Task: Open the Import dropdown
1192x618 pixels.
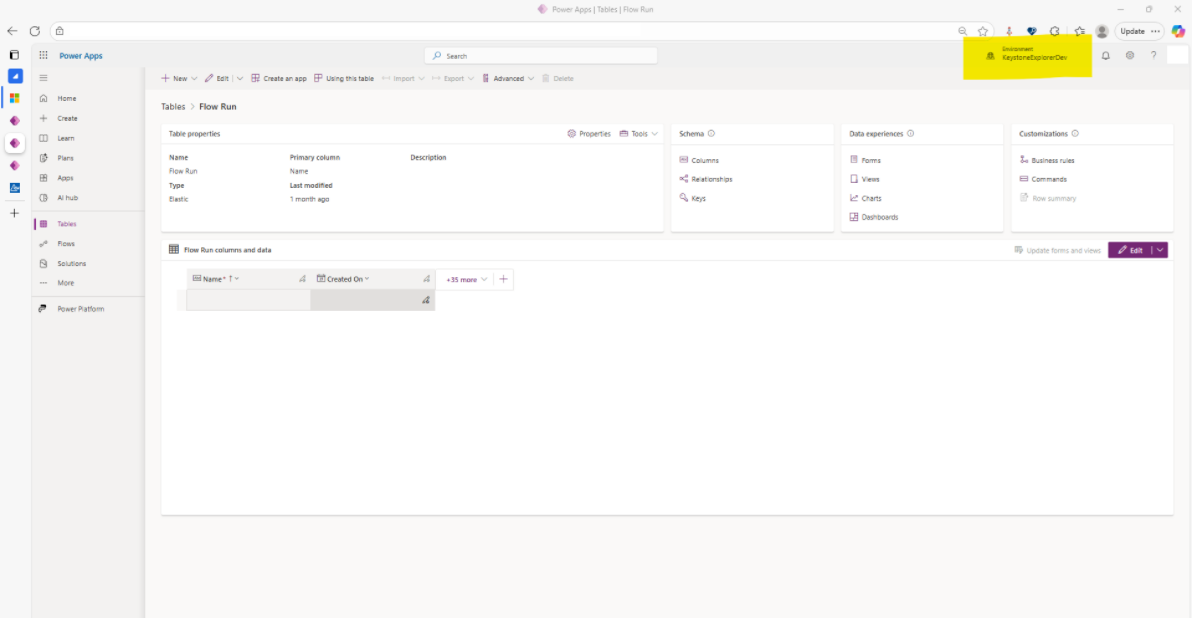Action: click(403, 78)
